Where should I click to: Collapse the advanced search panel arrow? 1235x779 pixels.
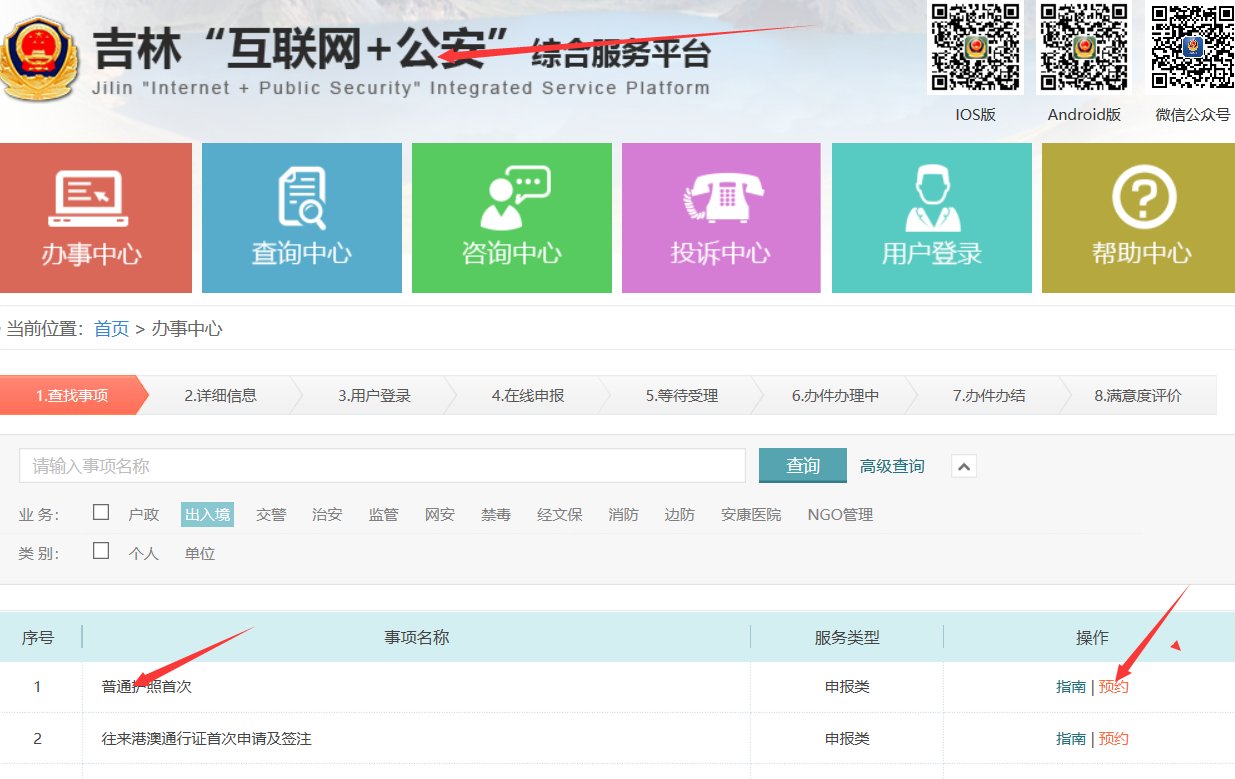(962, 465)
